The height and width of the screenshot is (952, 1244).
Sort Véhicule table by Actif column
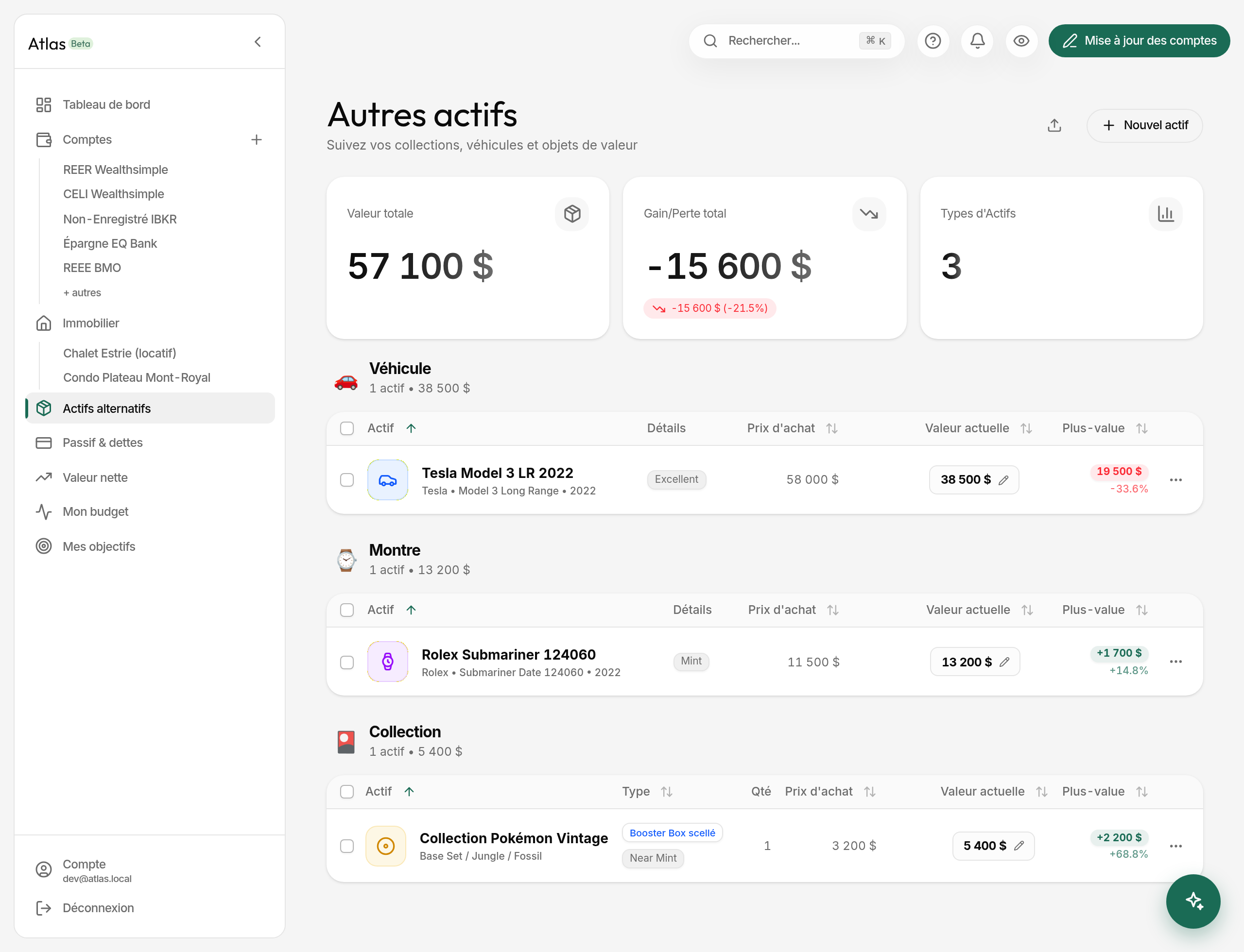point(391,428)
